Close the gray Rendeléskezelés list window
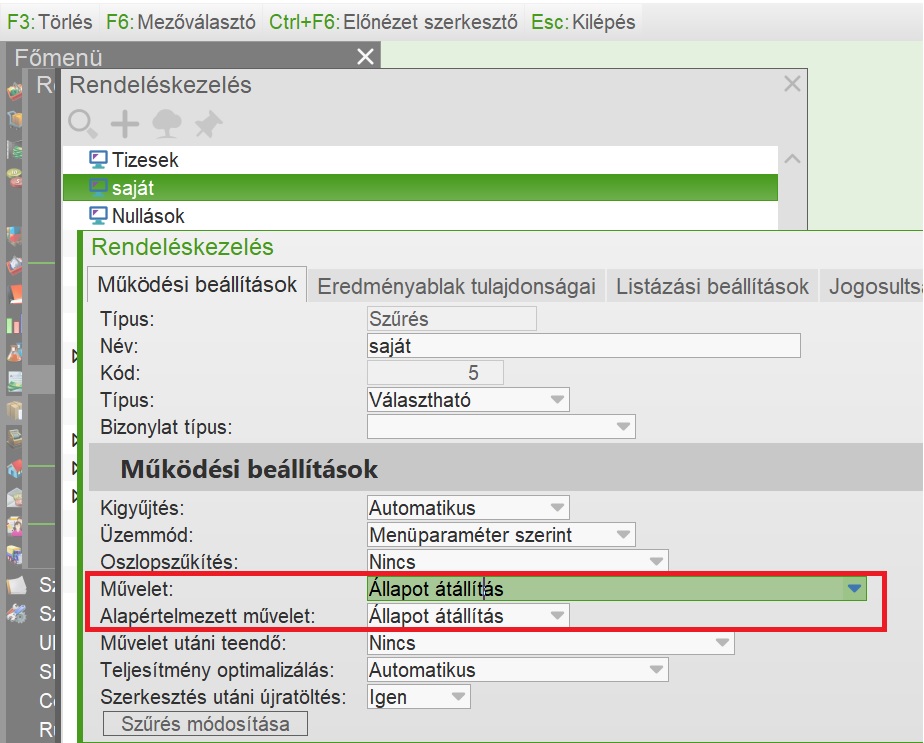Screen dimensions: 924x743 point(792,84)
